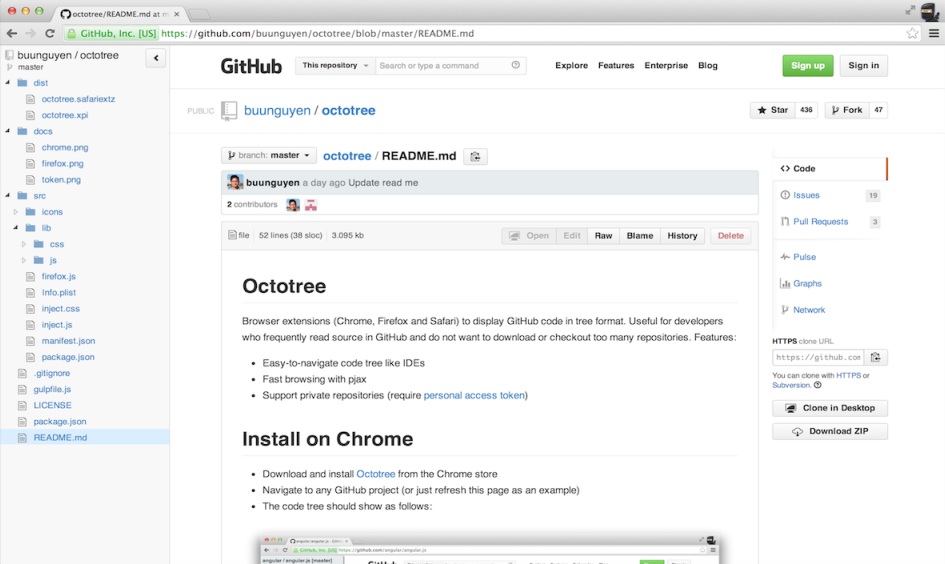945x564 pixels.
Task: Go to Pull Requests in the sidebar
Action: [x=820, y=221]
